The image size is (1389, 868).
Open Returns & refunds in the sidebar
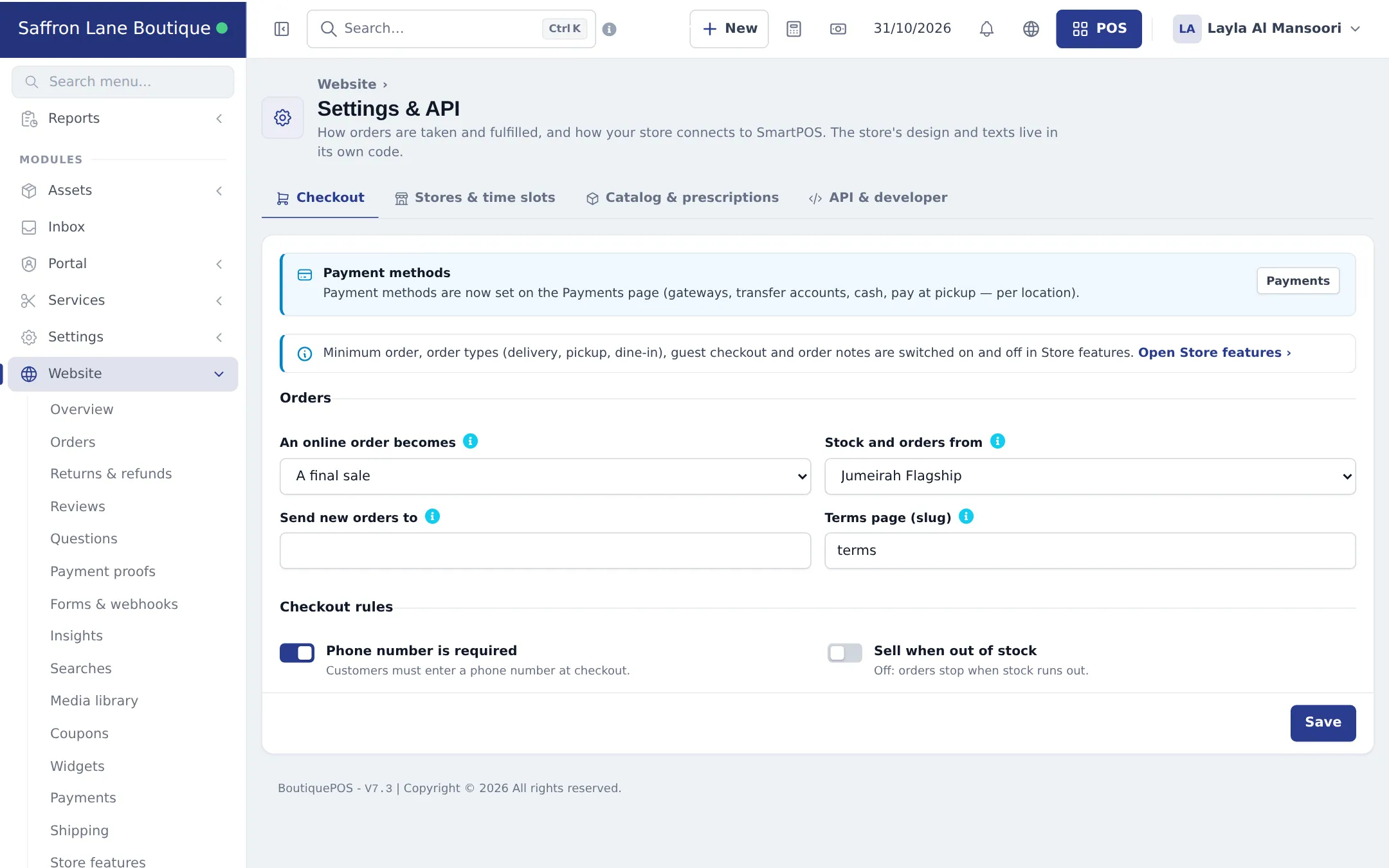111,474
